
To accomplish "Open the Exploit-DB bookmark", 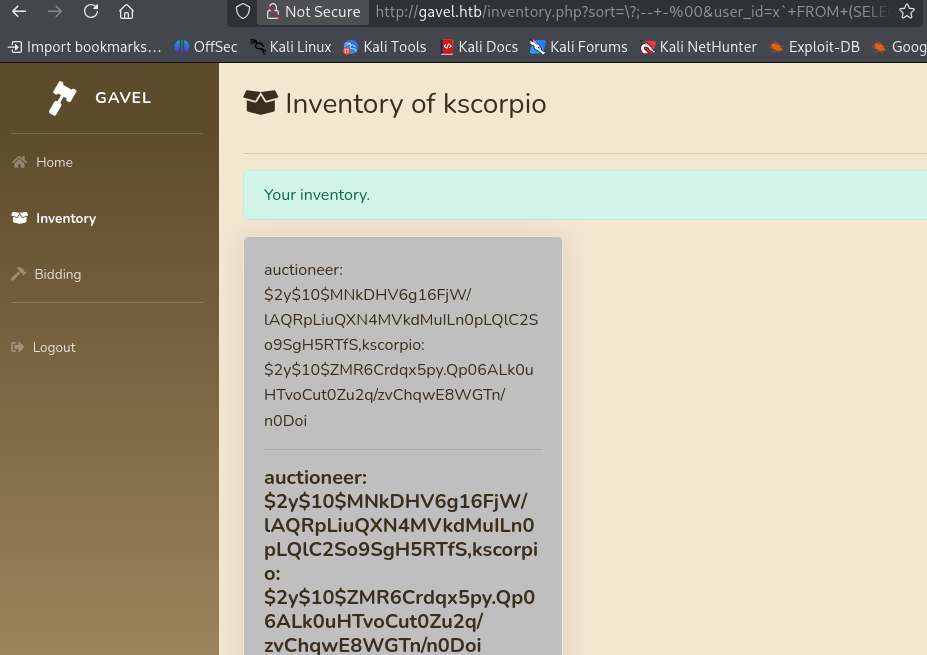I will click(815, 47).
